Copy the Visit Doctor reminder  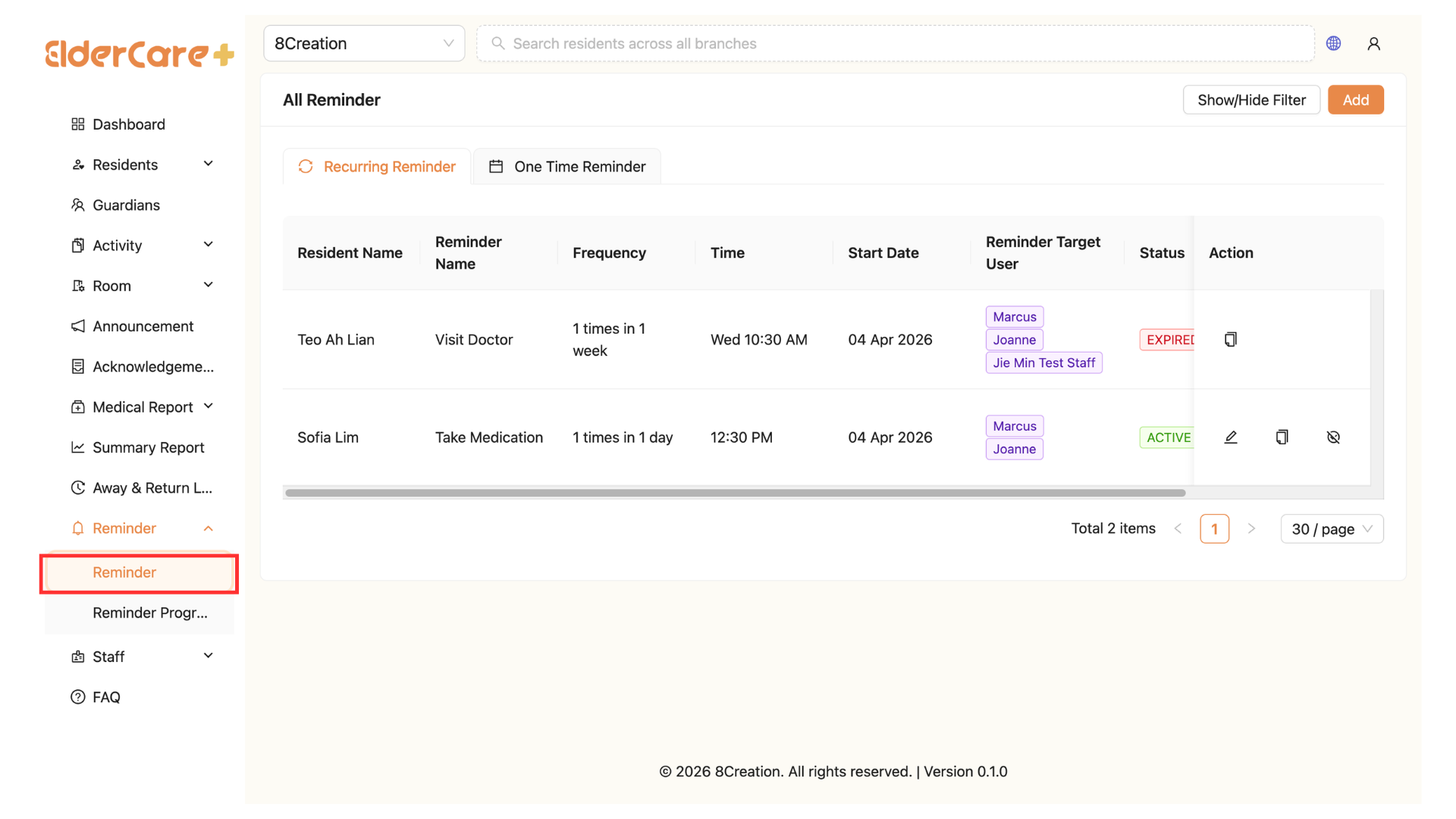[1230, 339]
